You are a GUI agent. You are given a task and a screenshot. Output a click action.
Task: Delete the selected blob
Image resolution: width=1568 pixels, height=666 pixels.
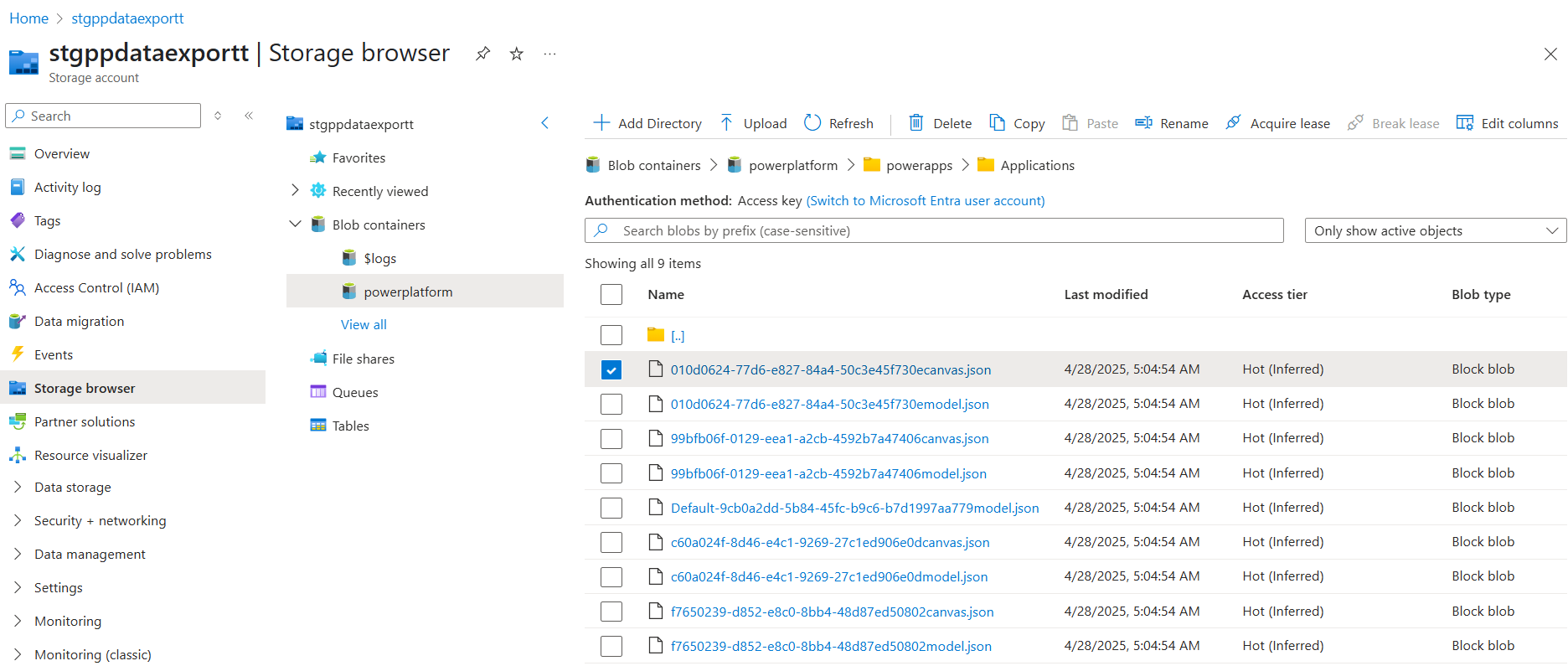tap(941, 123)
